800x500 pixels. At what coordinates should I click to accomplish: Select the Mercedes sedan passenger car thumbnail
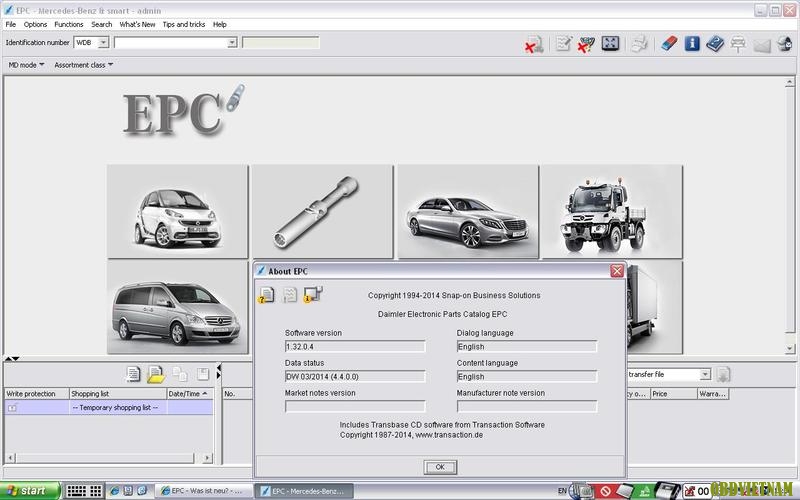point(467,211)
